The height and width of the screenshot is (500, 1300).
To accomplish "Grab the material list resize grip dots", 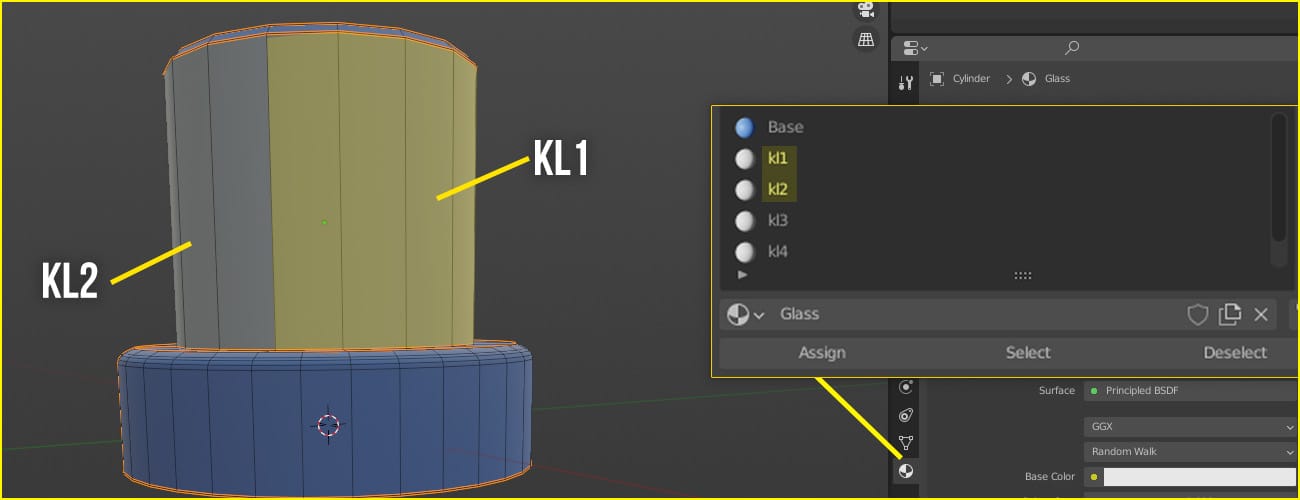I will pyautogui.click(x=1023, y=275).
